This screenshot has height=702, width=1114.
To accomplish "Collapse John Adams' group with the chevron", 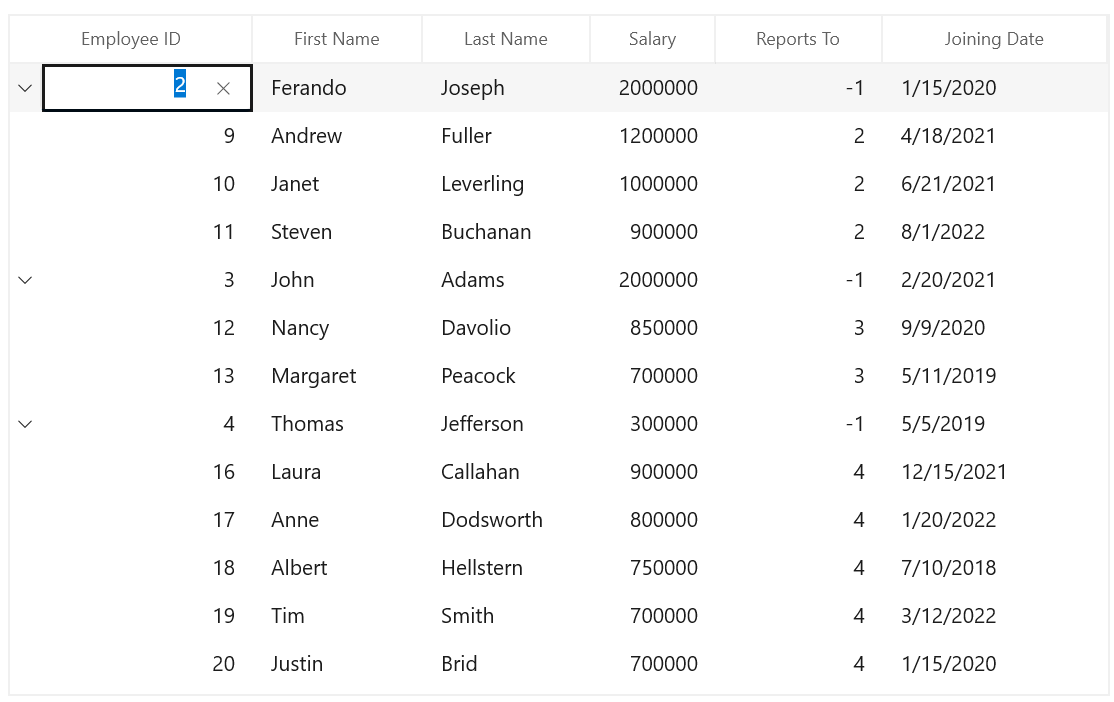I will (25, 280).
